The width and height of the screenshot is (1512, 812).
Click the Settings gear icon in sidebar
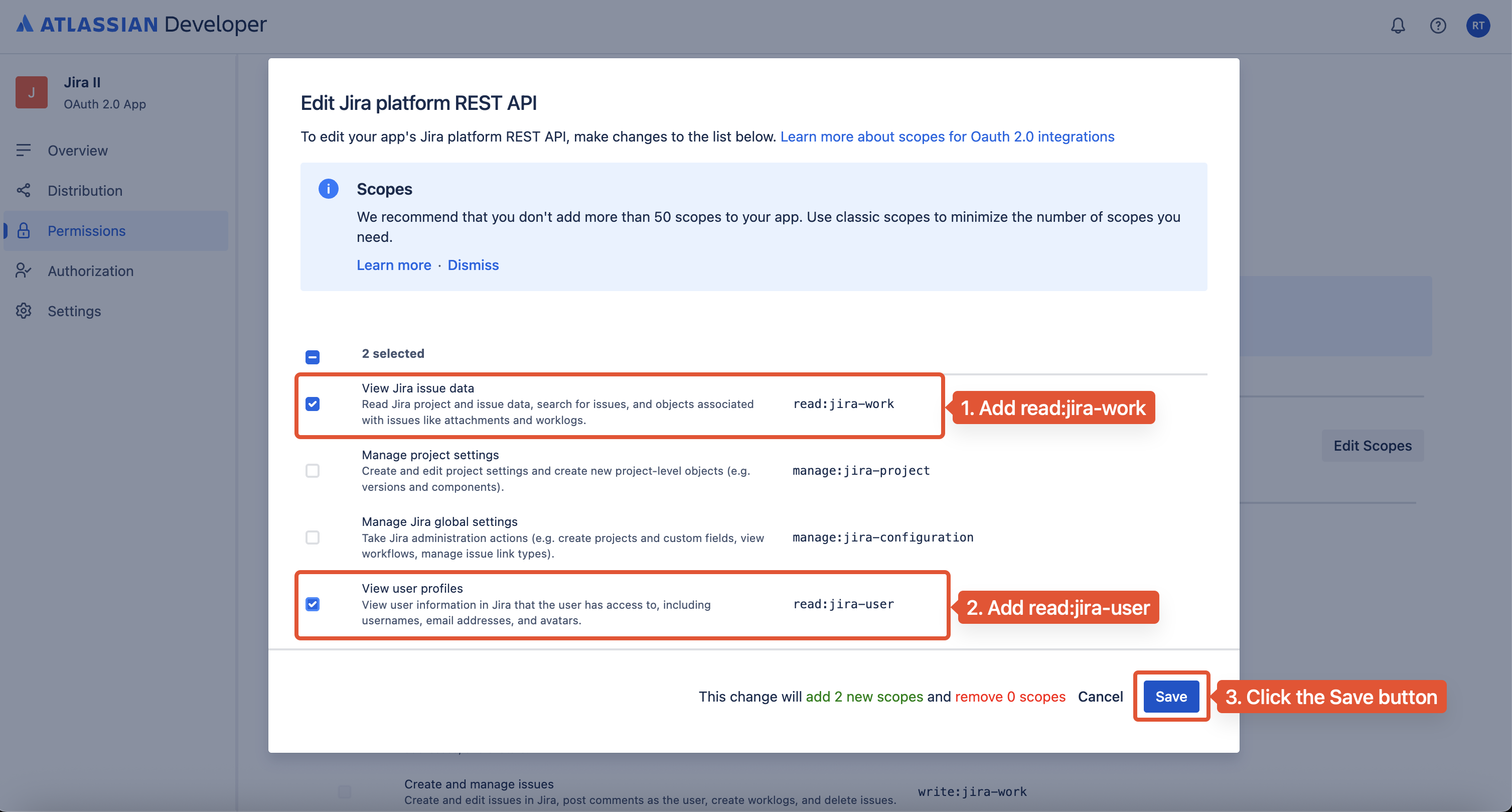tap(24, 311)
